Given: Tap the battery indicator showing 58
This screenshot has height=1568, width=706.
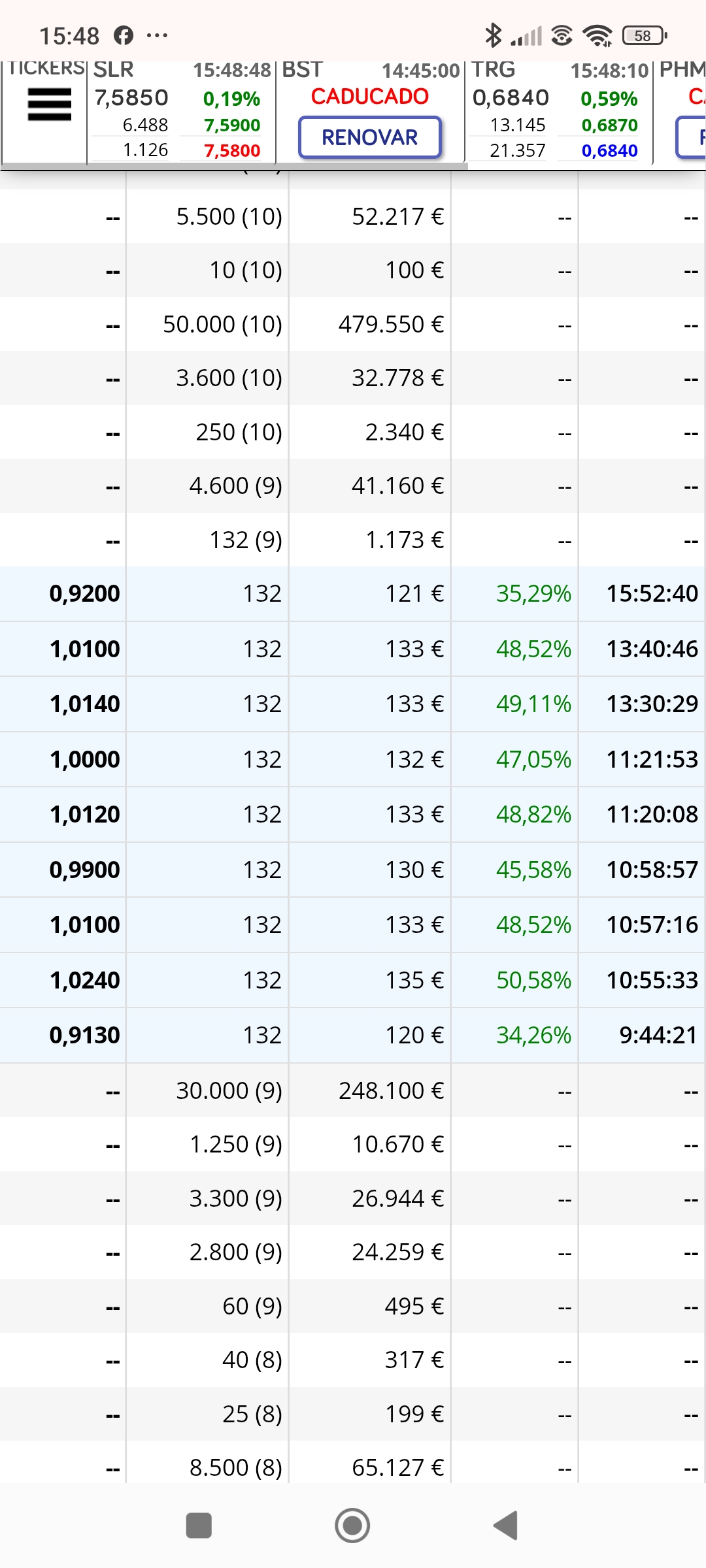Looking at the screenshot, I should (x=645, y=35).
